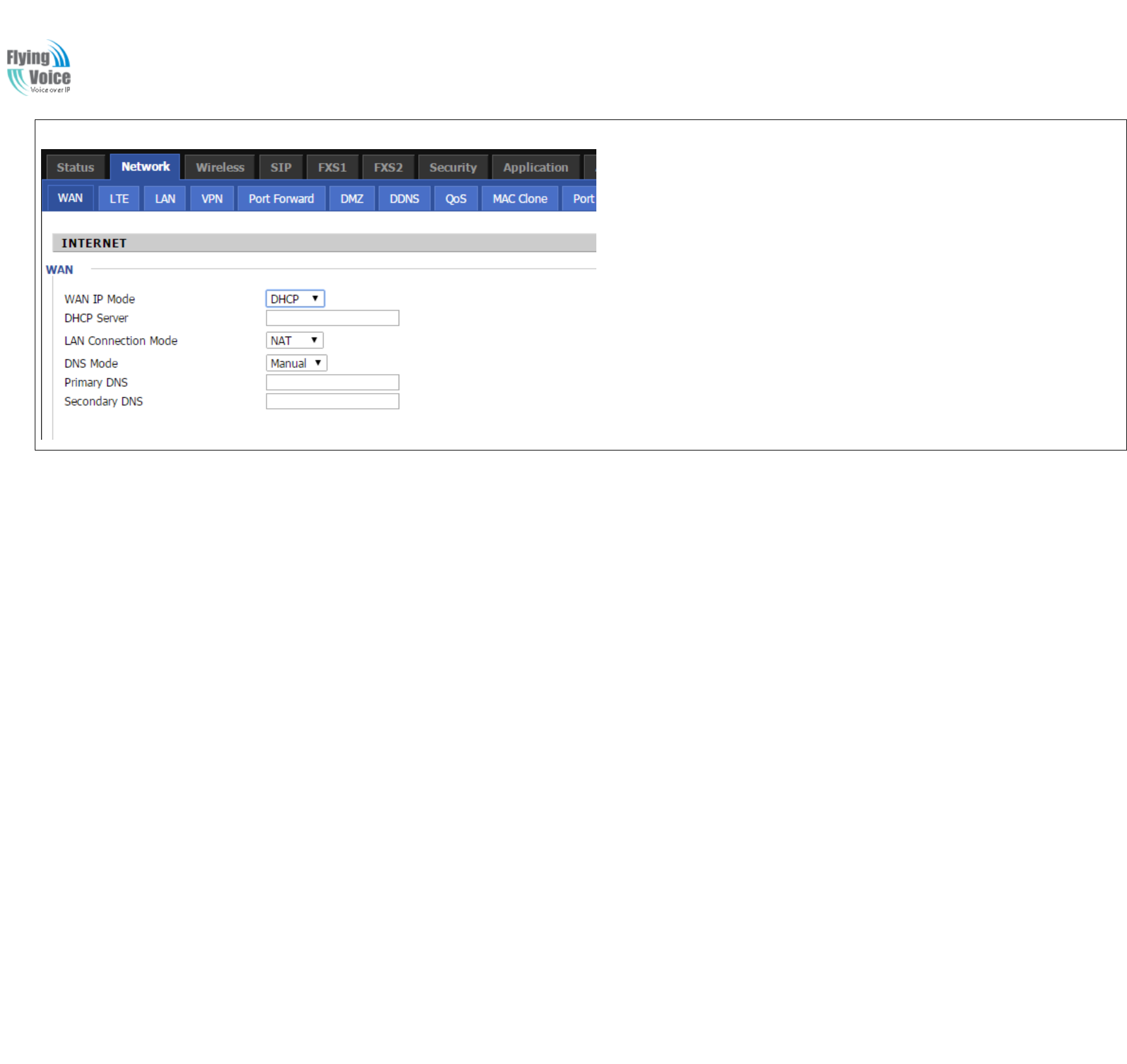
Task: Open the QoS sub-tab
Action: pos(455,199)
